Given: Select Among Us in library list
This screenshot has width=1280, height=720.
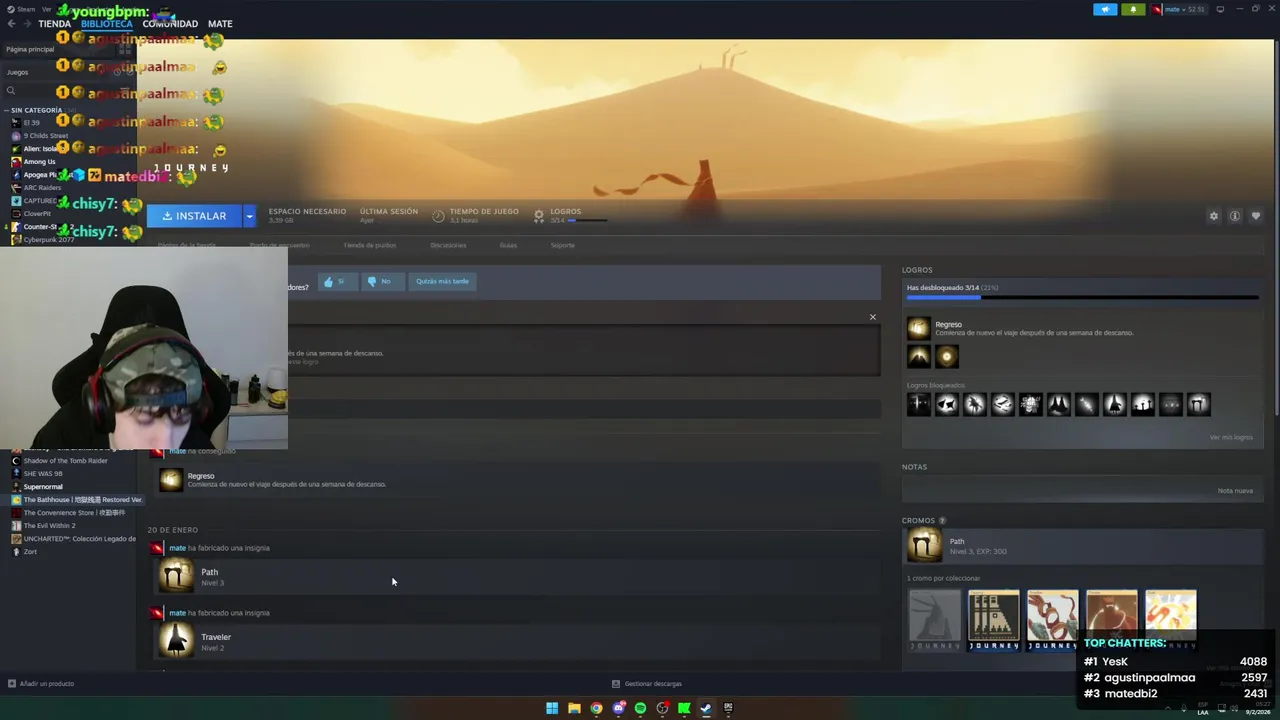Looking at the screenshot, I should (x=40, y=162).
